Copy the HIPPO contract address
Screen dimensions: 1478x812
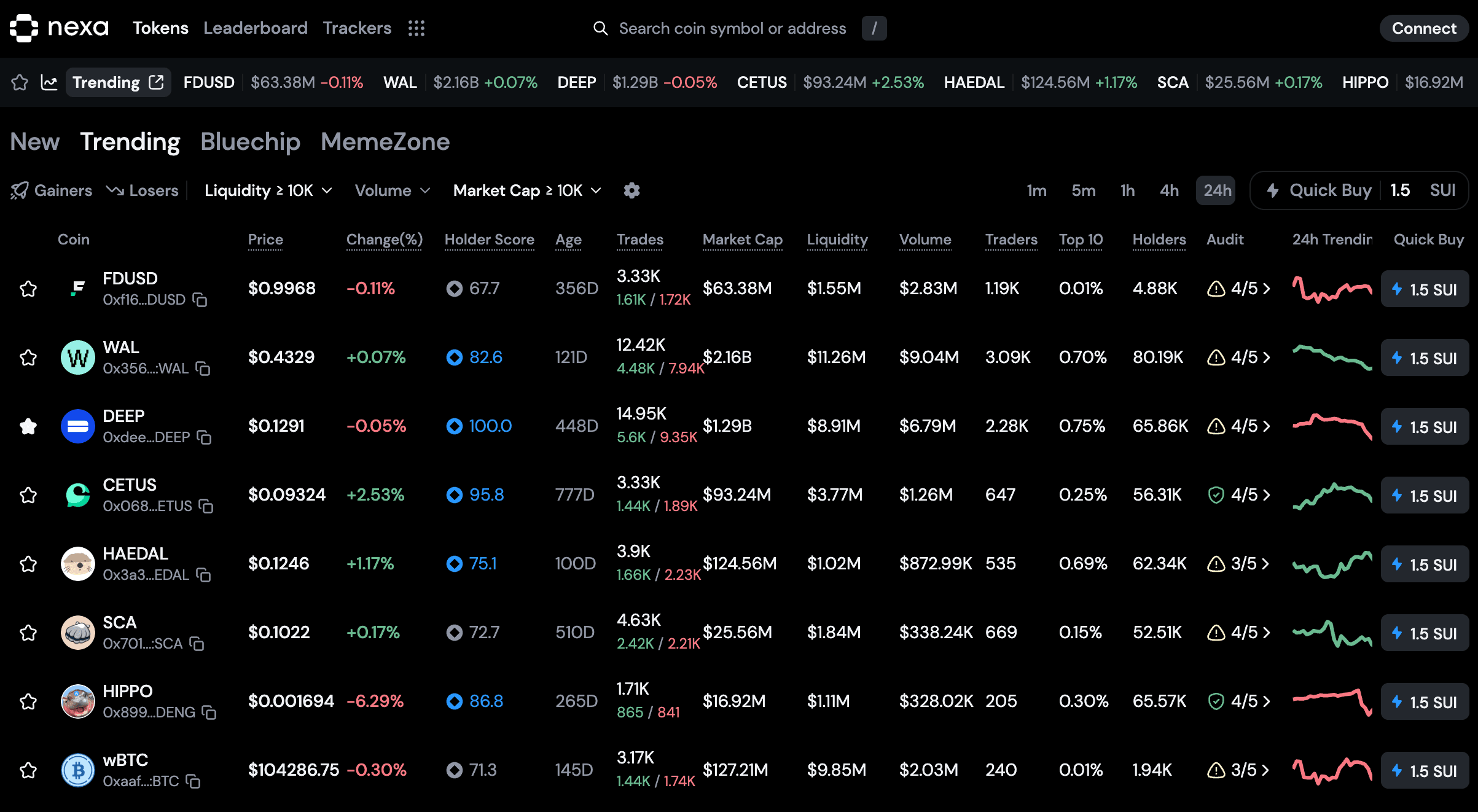pyautogui.click(x=209, y=712)
